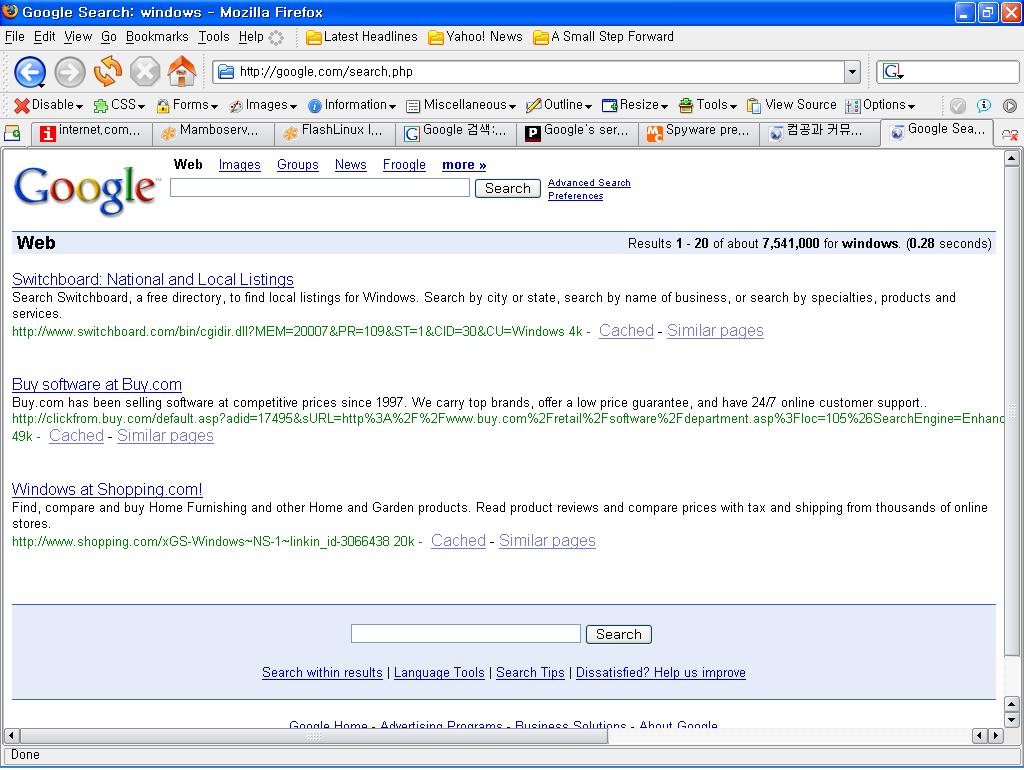Click the vertical scrollbar down arrow
The width and height of the screenshot is (1024, 770).
click(1011, 720)
